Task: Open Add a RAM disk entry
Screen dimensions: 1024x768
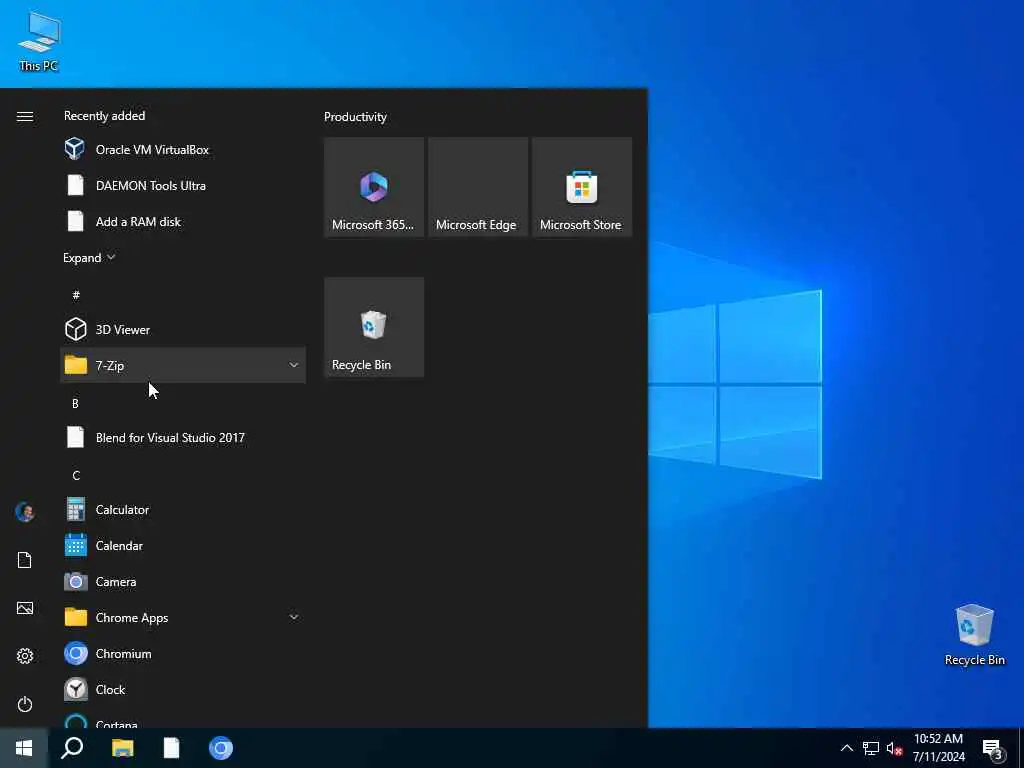Action: point(183,221)
